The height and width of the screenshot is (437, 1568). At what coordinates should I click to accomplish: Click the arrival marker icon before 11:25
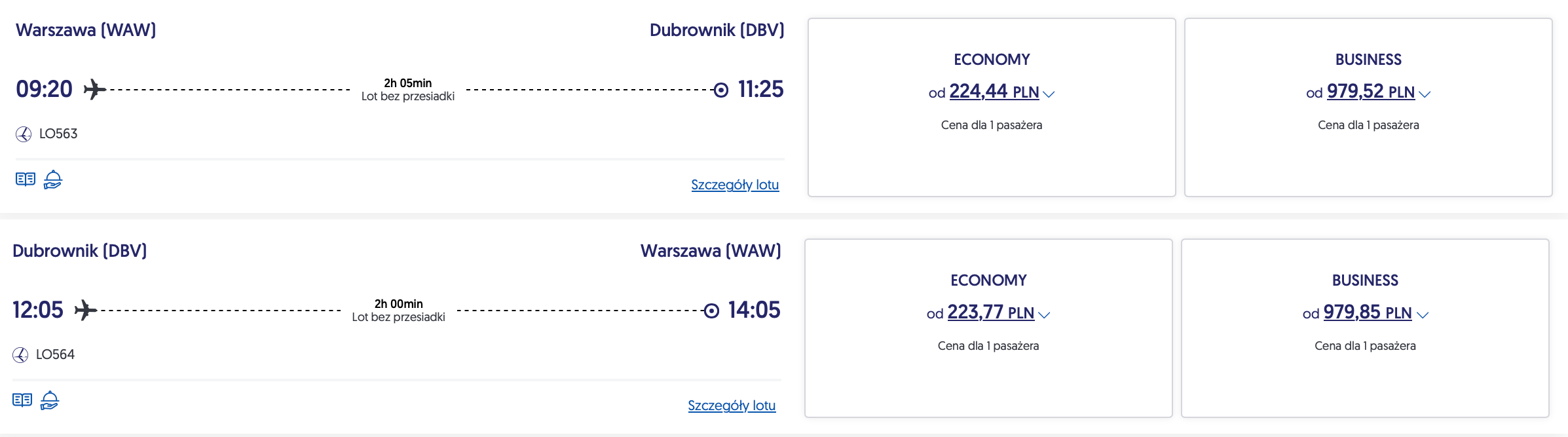(720, 90)
